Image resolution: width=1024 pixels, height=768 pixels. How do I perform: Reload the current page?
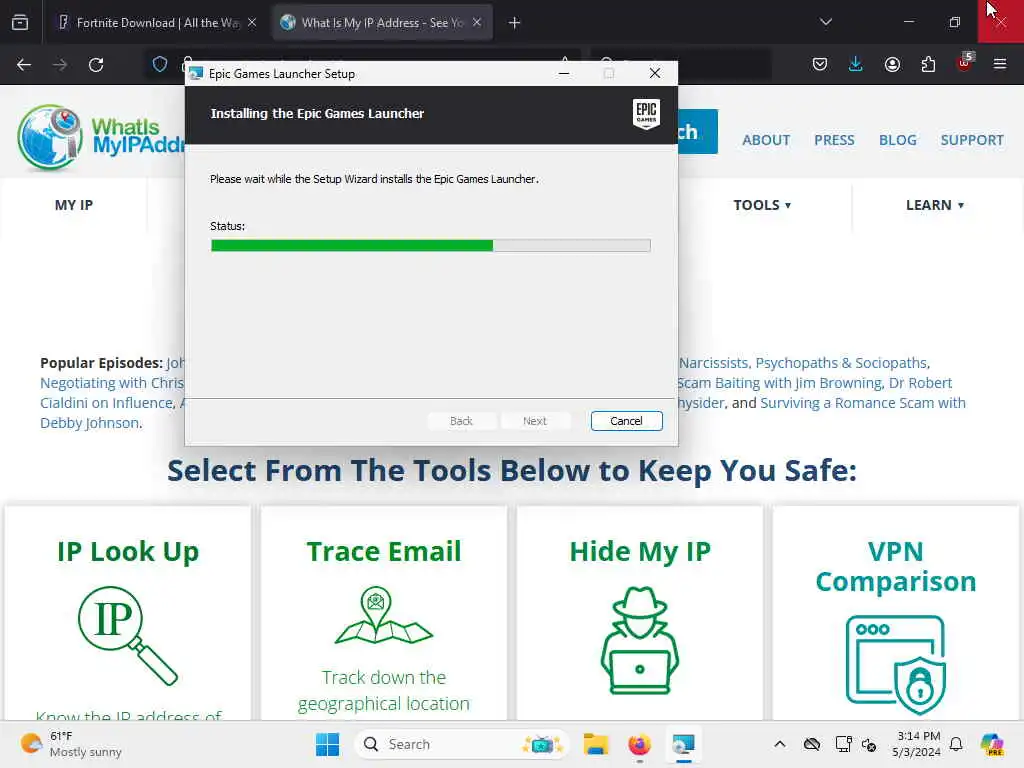click(x=96, y=65)
